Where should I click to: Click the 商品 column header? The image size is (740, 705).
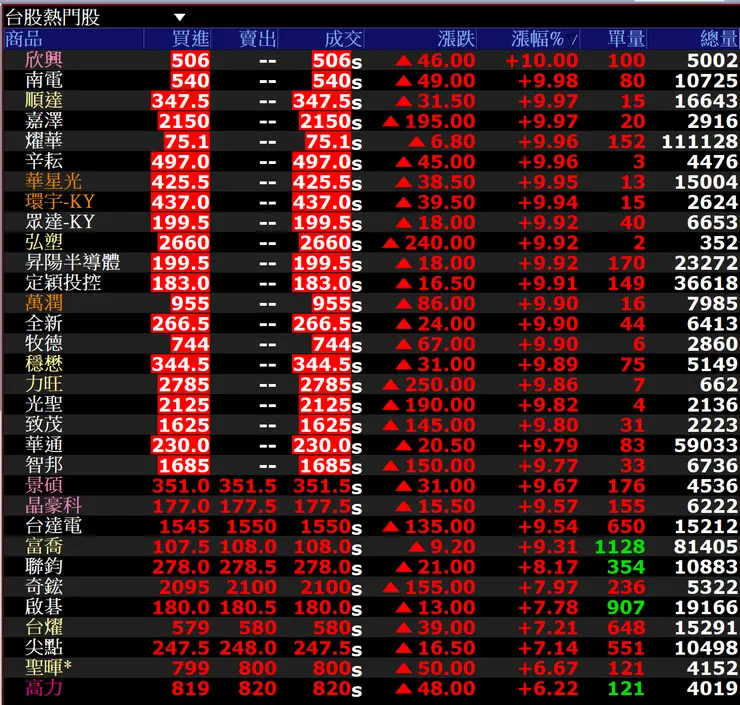coord(24,39)
